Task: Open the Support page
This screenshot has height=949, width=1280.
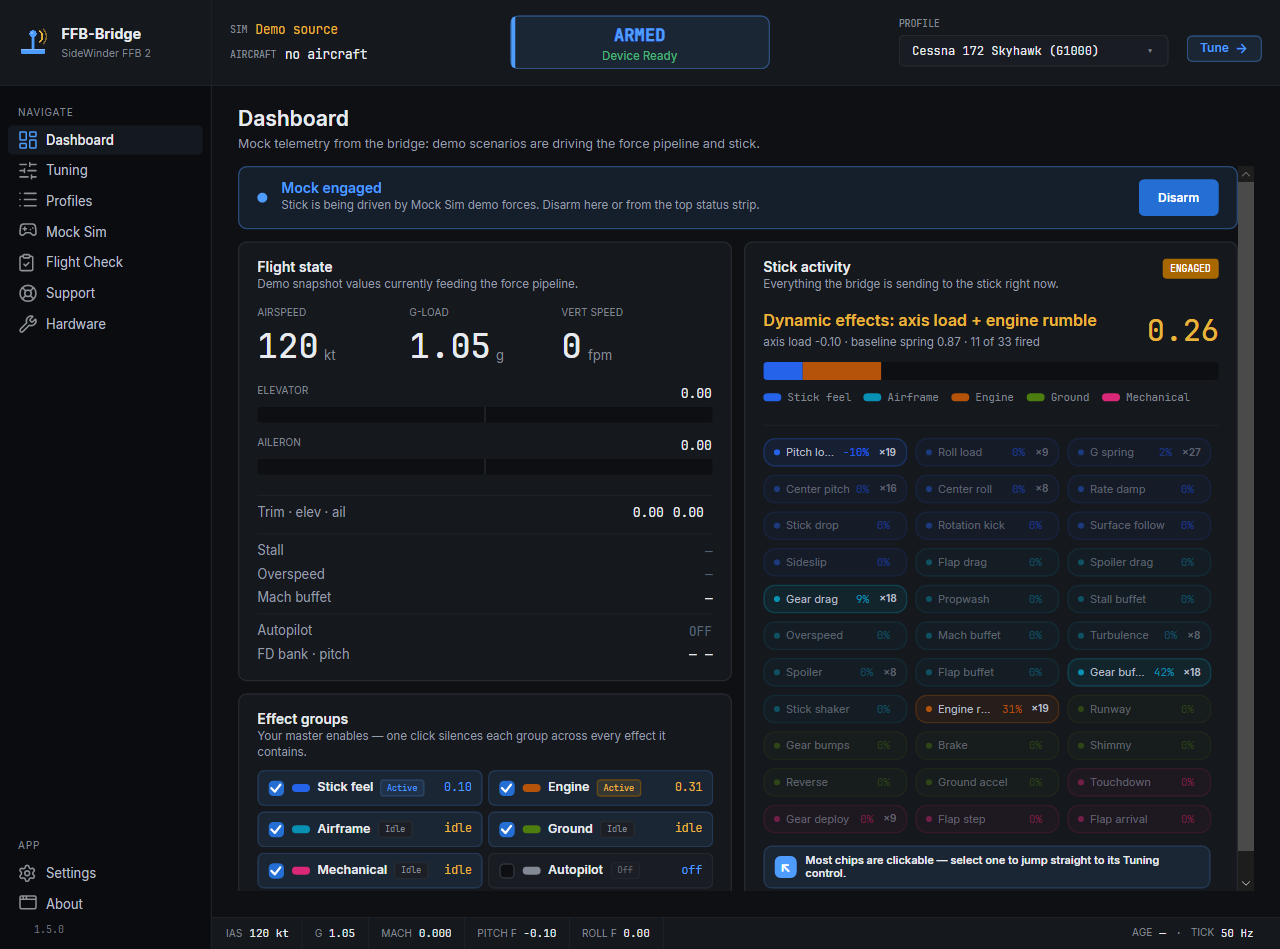Action: pyautogui.click(x=105, y=293)
